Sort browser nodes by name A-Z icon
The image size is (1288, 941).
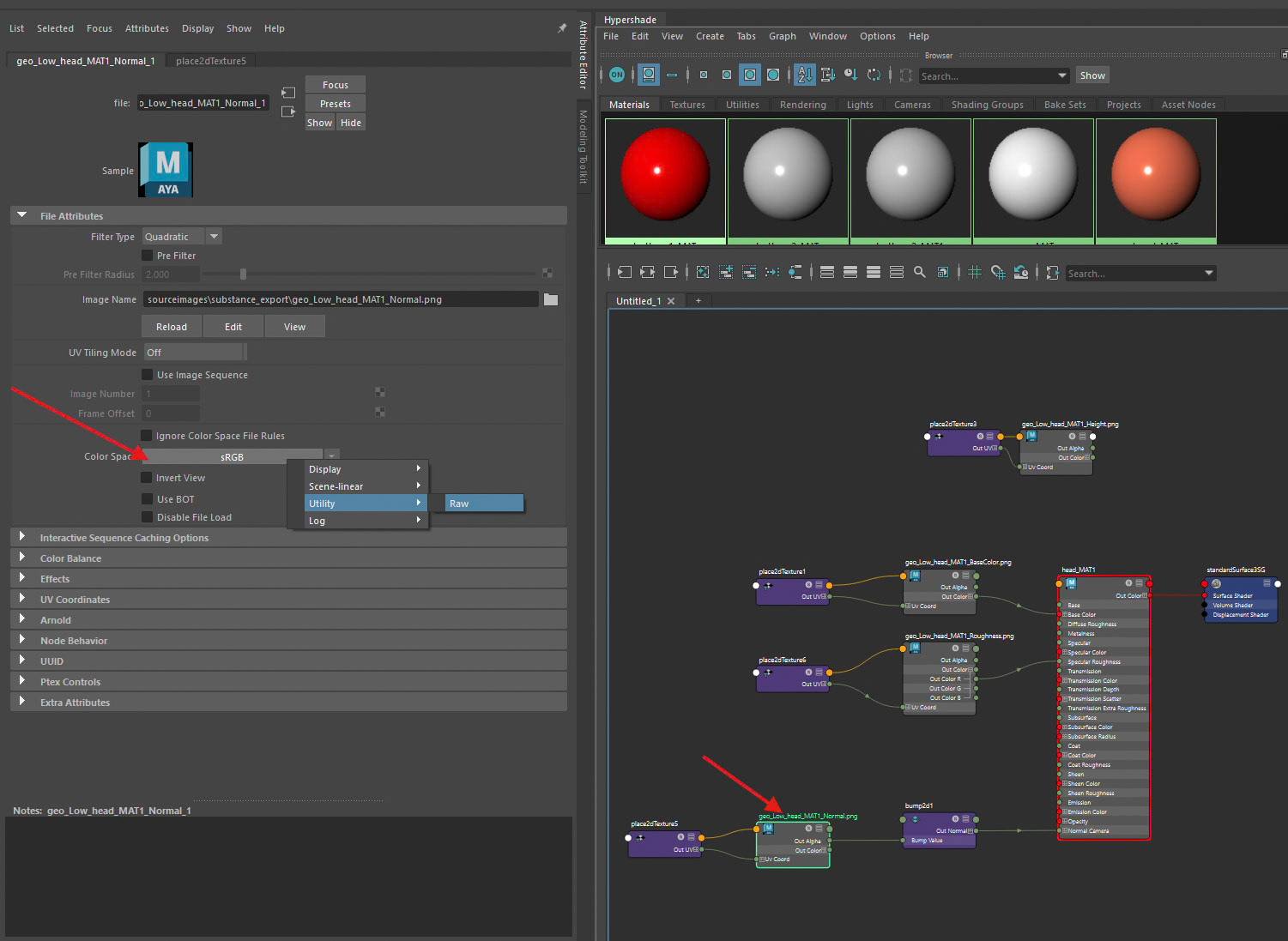[804, 75]
